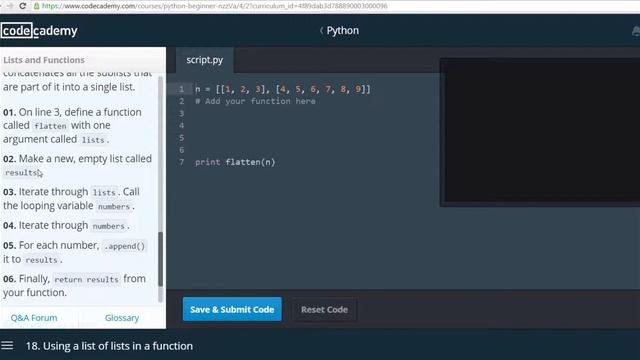
Task: Click the instructions panel scrollbar
Action: pyautogui.click(x=160, y=259)
